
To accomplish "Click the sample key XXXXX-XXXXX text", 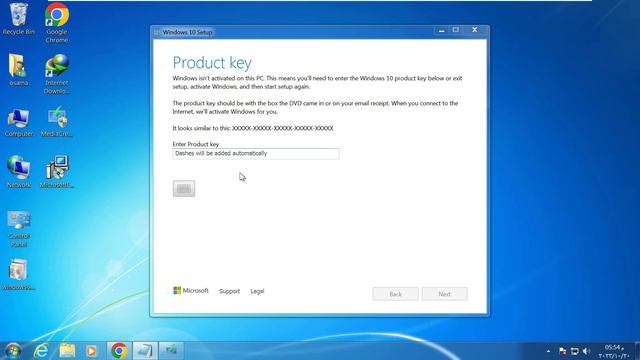I will click(282, 128).
